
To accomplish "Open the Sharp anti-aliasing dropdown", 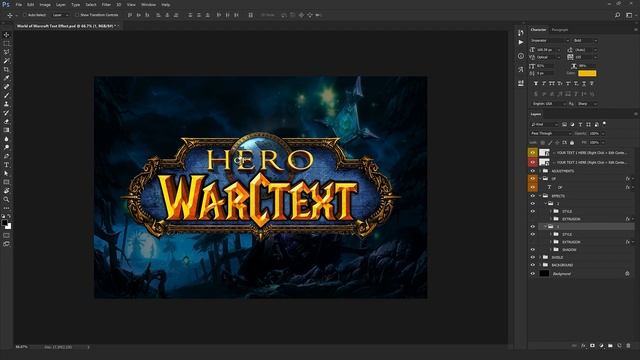I will [588, 104].
